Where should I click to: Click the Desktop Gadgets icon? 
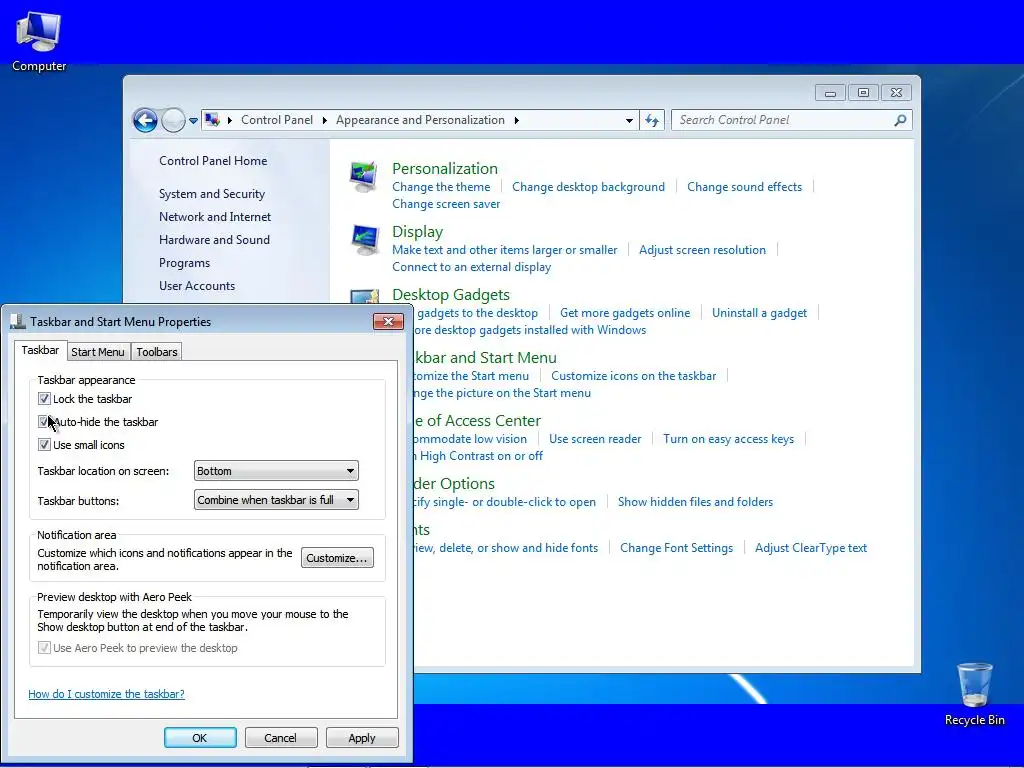tap(364, 297)
